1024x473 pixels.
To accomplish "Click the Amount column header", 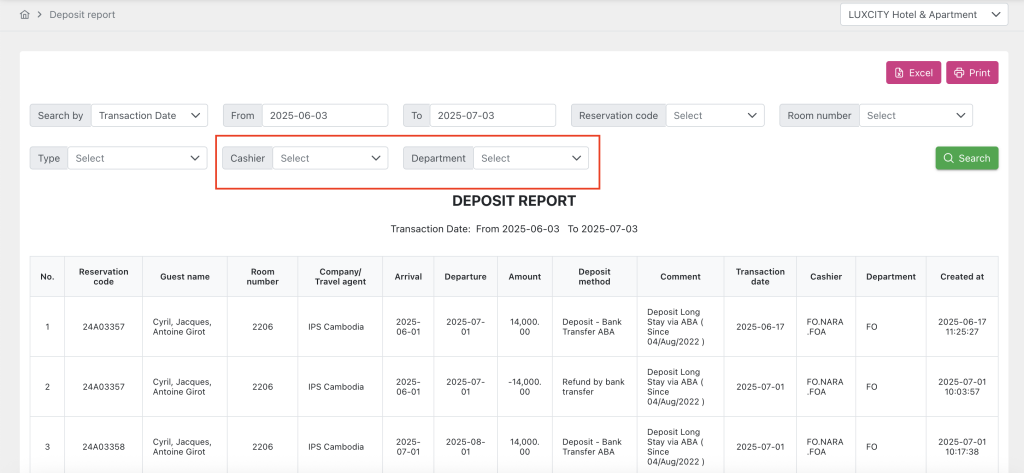I will coord(524,277).
